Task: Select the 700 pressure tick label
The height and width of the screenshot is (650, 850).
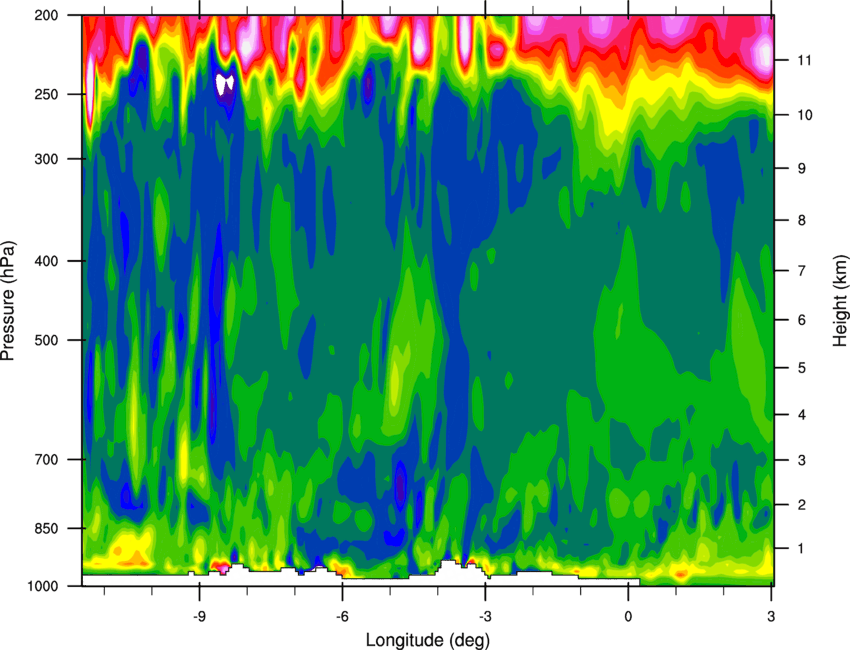Action: pos(47,459)
